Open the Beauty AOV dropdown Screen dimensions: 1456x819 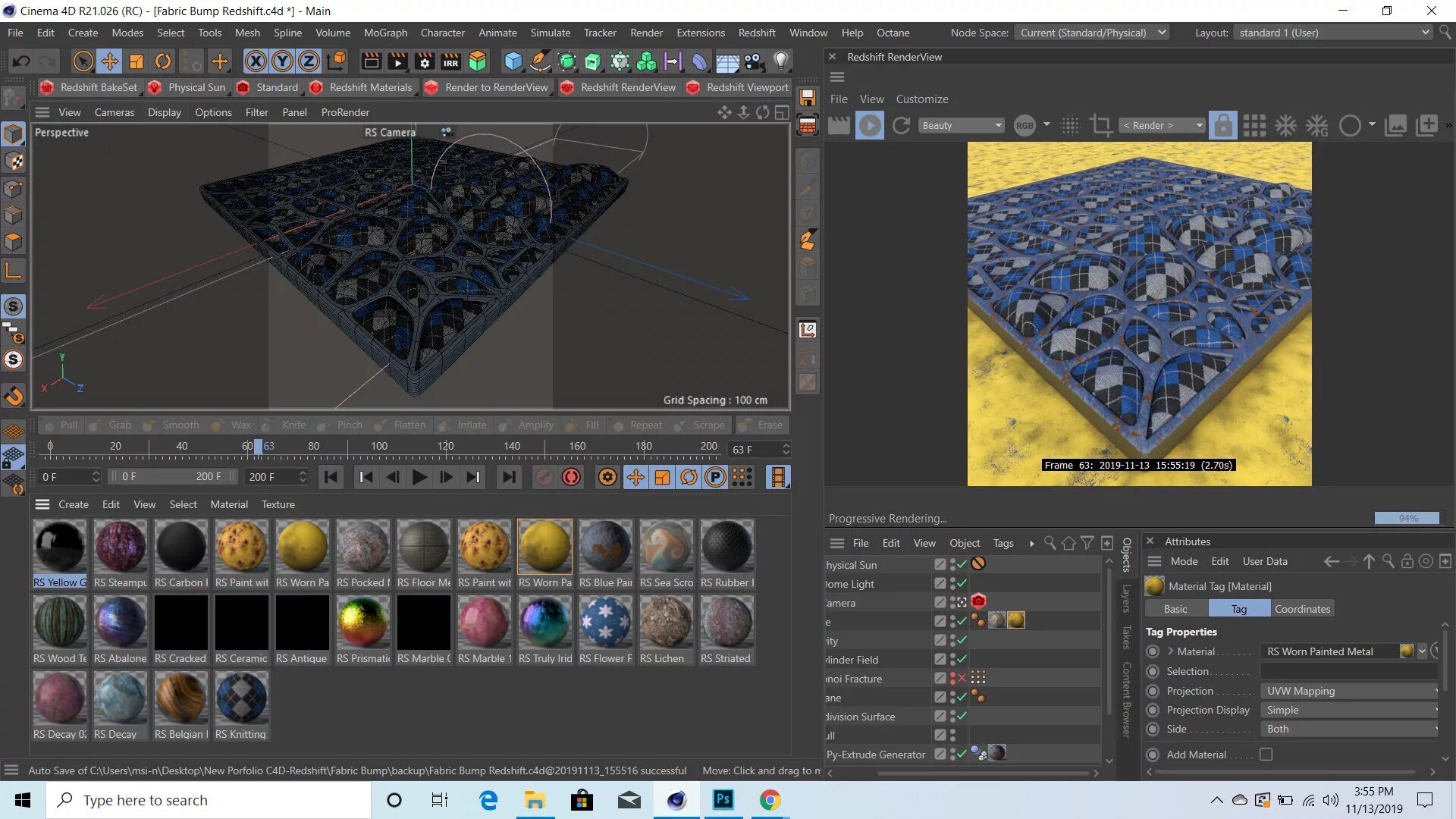click(962, 125)
